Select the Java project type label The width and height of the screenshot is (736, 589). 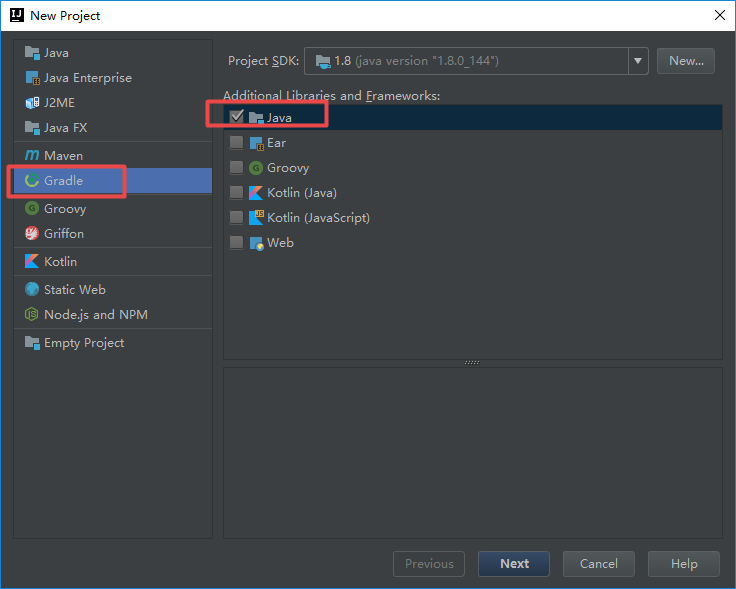[x=56, y=53]
